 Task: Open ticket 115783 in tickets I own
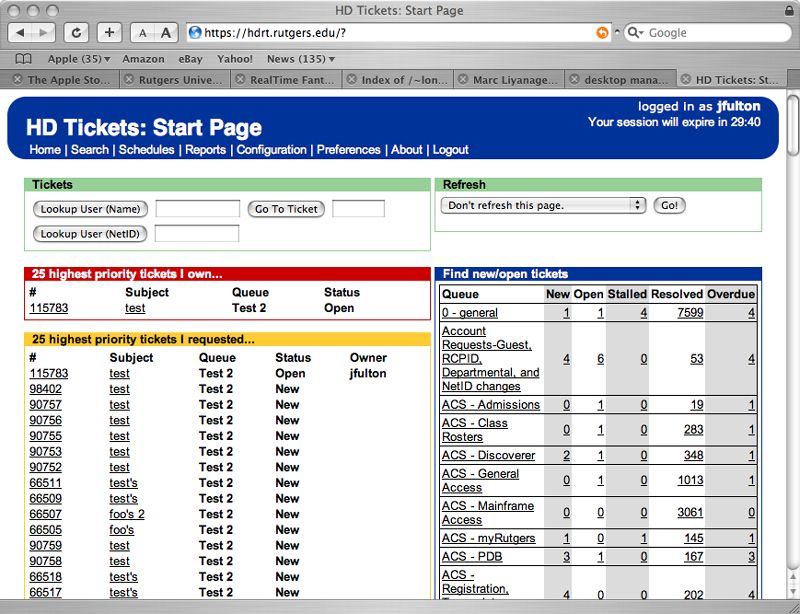tap(48, 308)
